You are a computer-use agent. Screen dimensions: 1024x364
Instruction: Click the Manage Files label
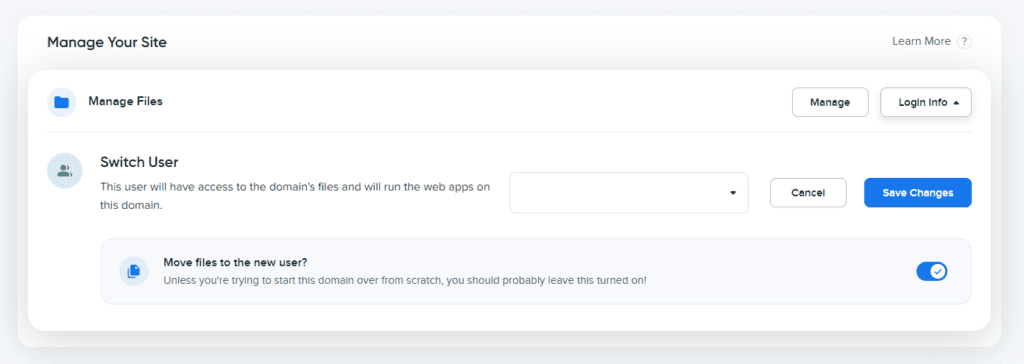[x=125, y=101]
